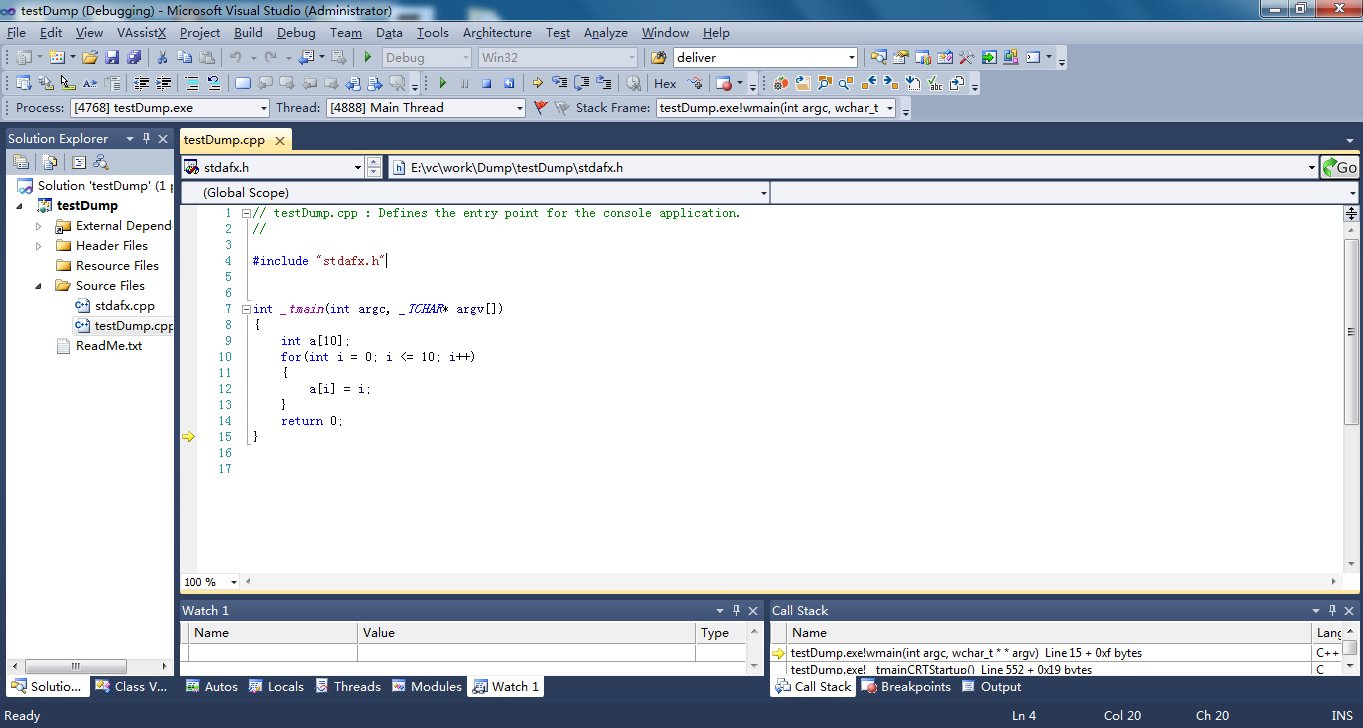Toggle auto-hide pin on Solution Explorer
The image size is (1363, 728).
pos(146,138)
